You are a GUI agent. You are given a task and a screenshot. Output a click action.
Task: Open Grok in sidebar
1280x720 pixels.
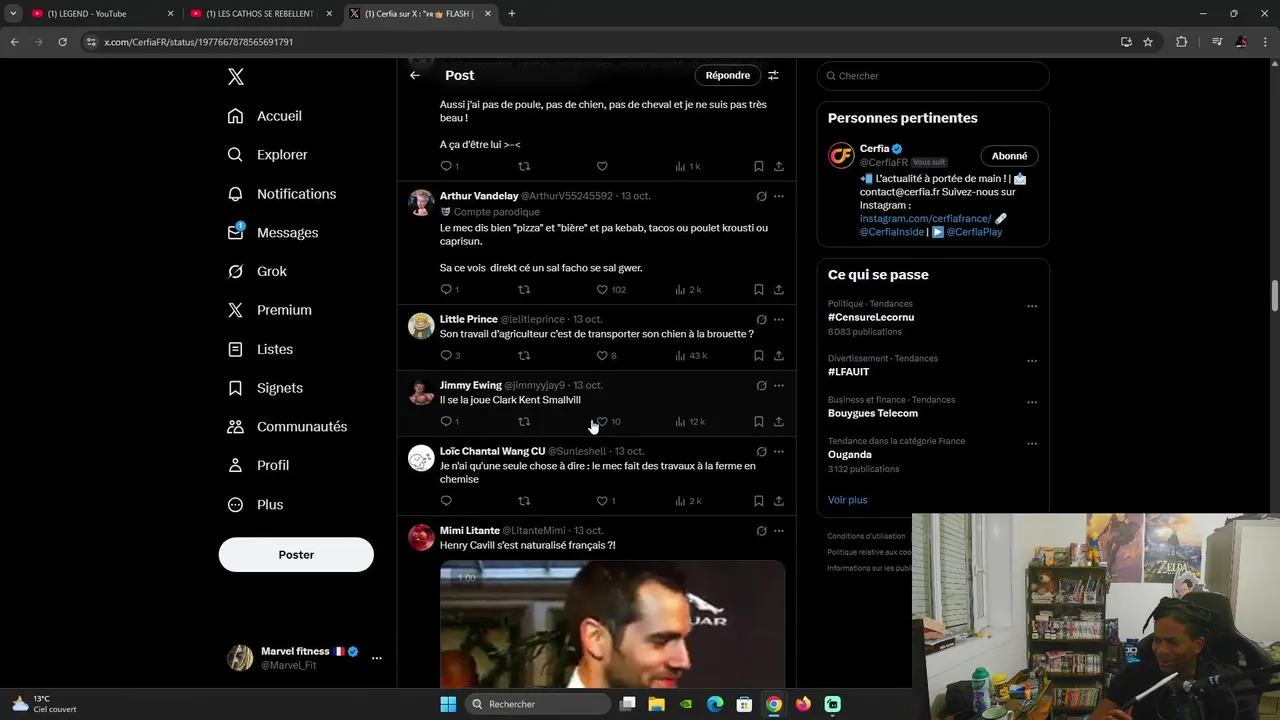tap(257, 271)
